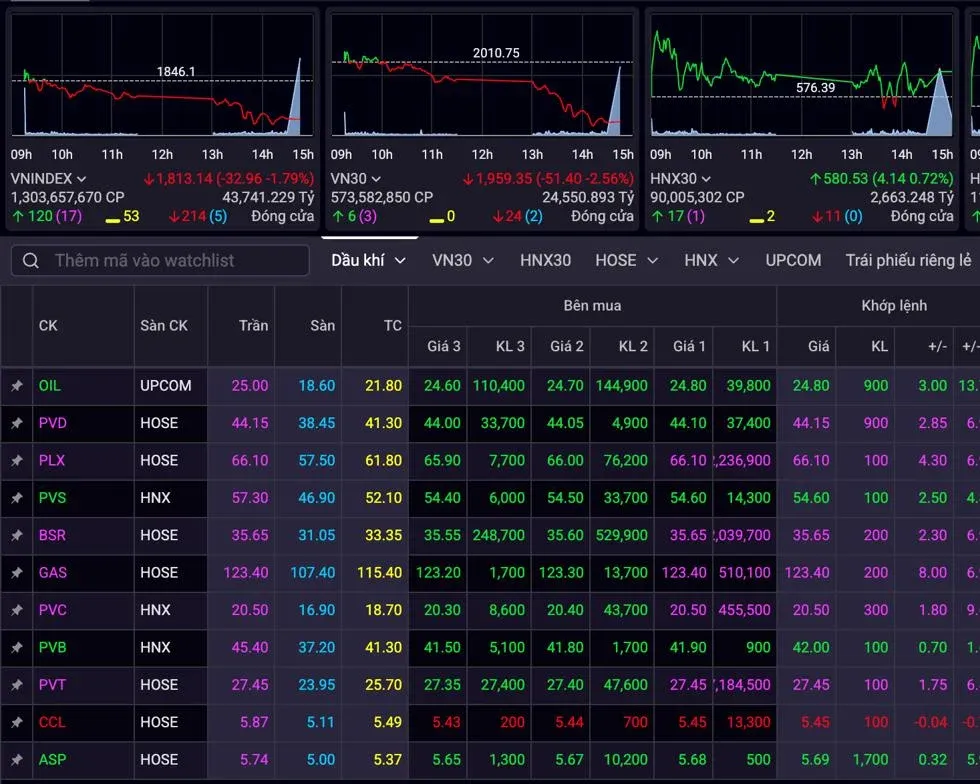Open stock symbol PVT
Viewport: 980px width, 784px height.
click(52, 685)
